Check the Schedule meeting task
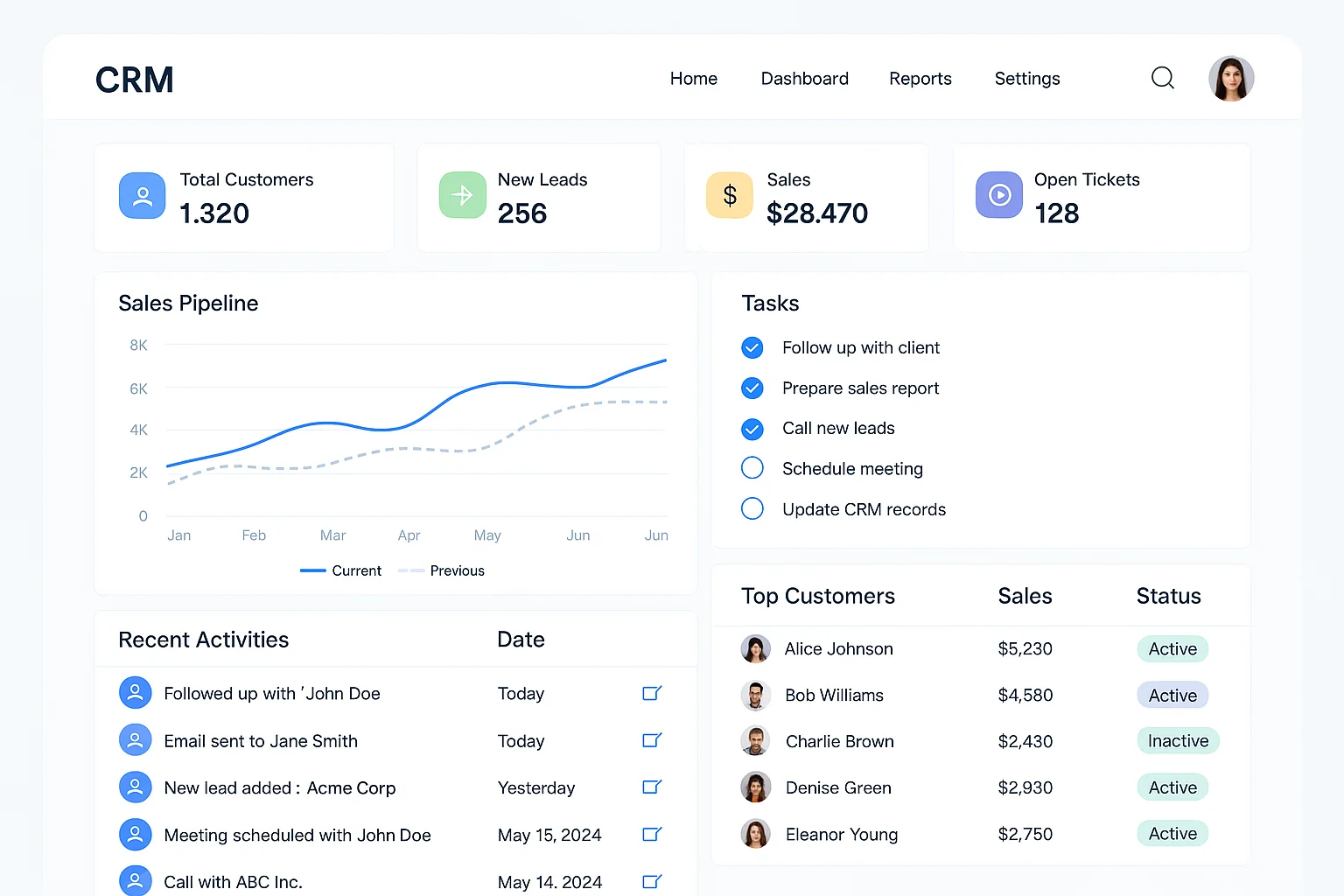Viewport: 1344px width, 896px height. tap(752, 468)
